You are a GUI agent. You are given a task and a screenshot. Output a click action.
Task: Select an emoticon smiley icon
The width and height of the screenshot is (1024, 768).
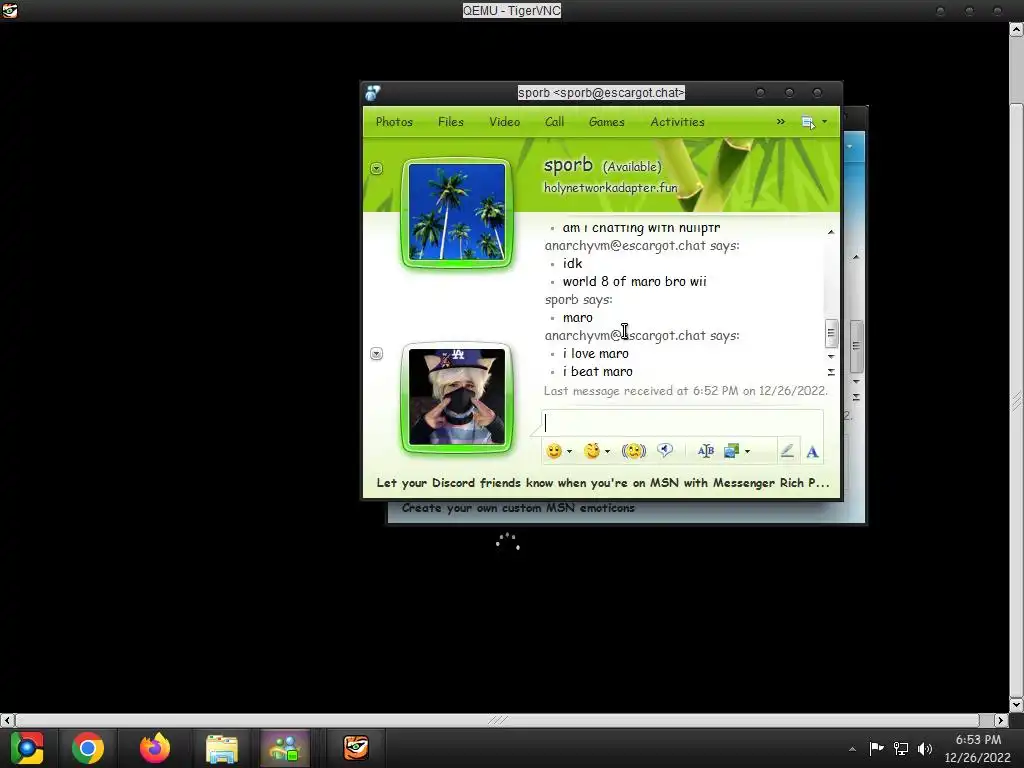554,451
